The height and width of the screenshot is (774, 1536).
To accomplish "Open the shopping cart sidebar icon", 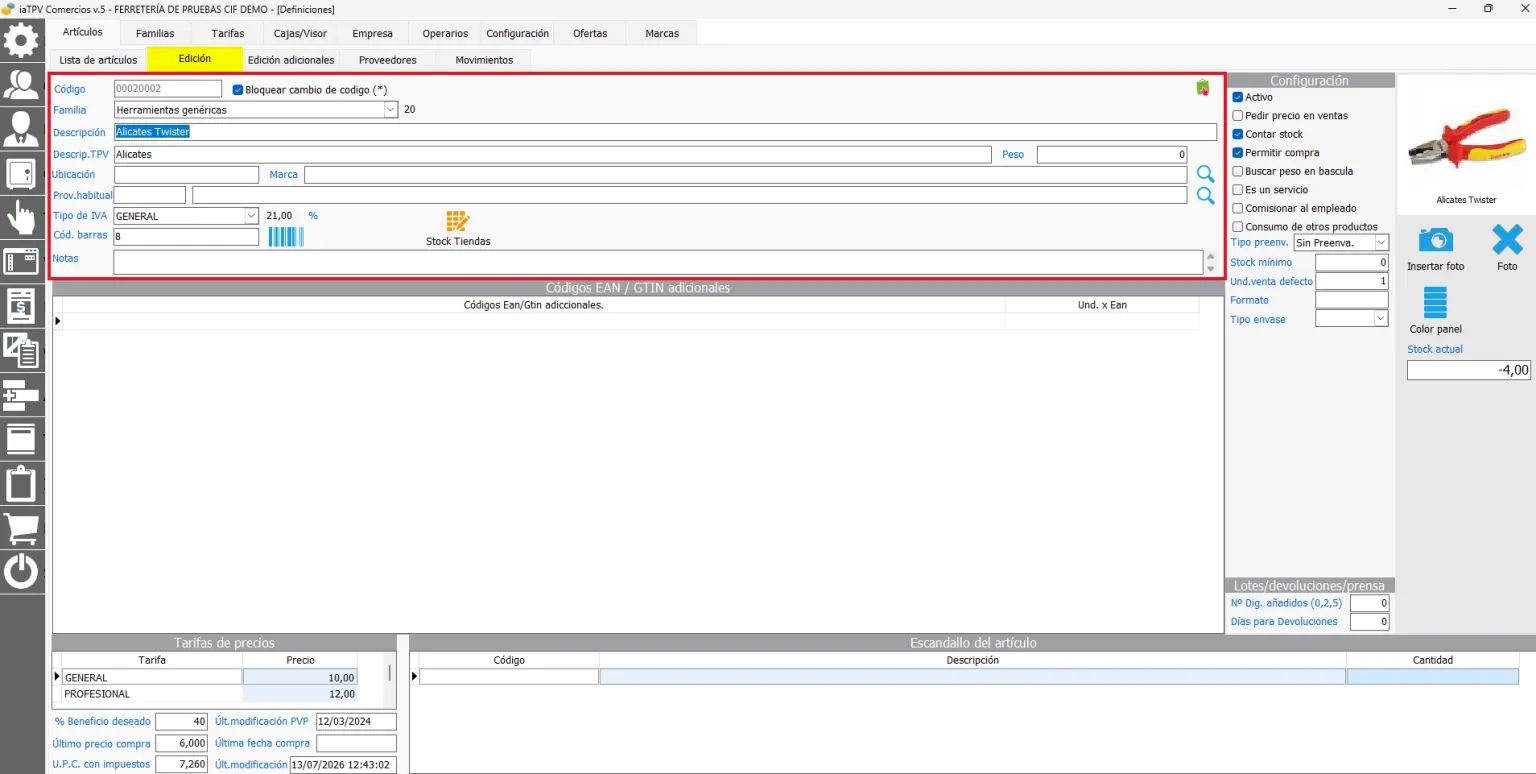I will [x=21, y=528].
